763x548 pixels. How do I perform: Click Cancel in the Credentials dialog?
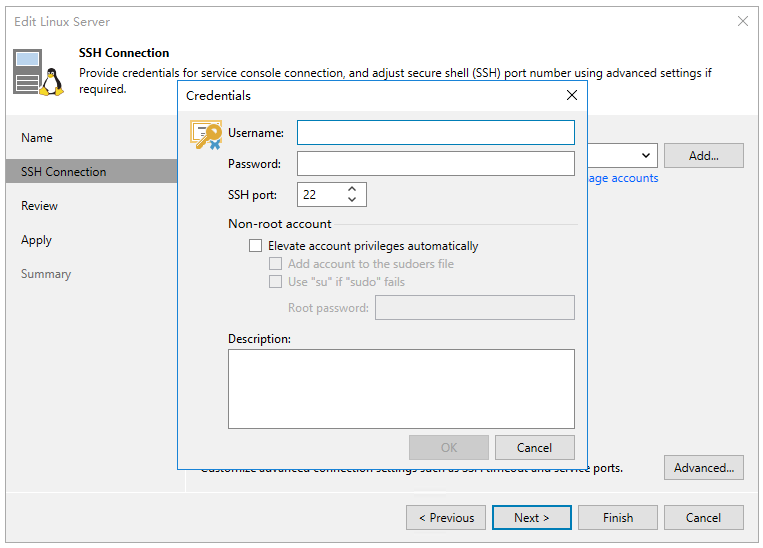pyautogui.click(x=535, y=448)
